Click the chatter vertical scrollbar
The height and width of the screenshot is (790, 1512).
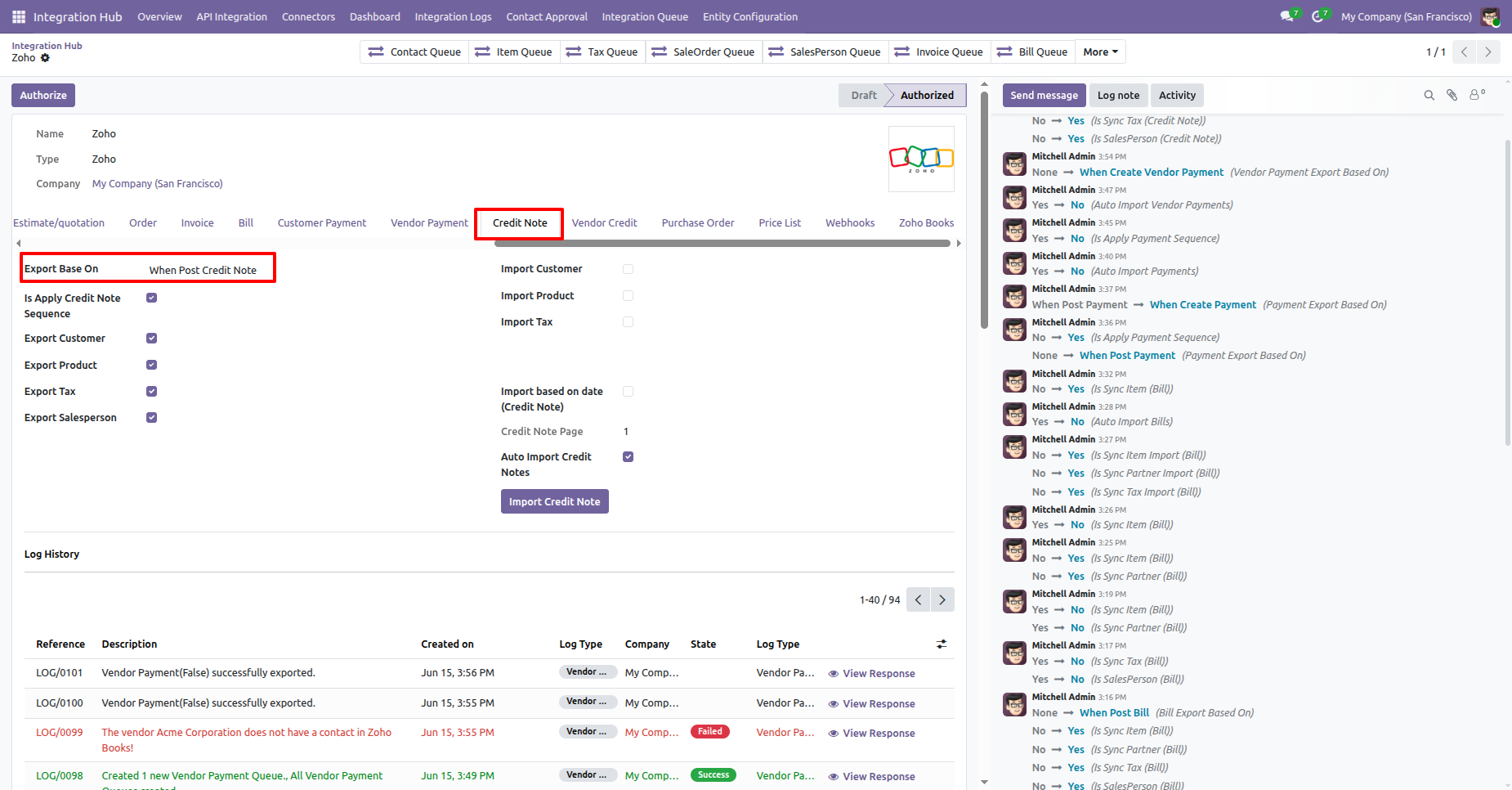point(1508,292)
